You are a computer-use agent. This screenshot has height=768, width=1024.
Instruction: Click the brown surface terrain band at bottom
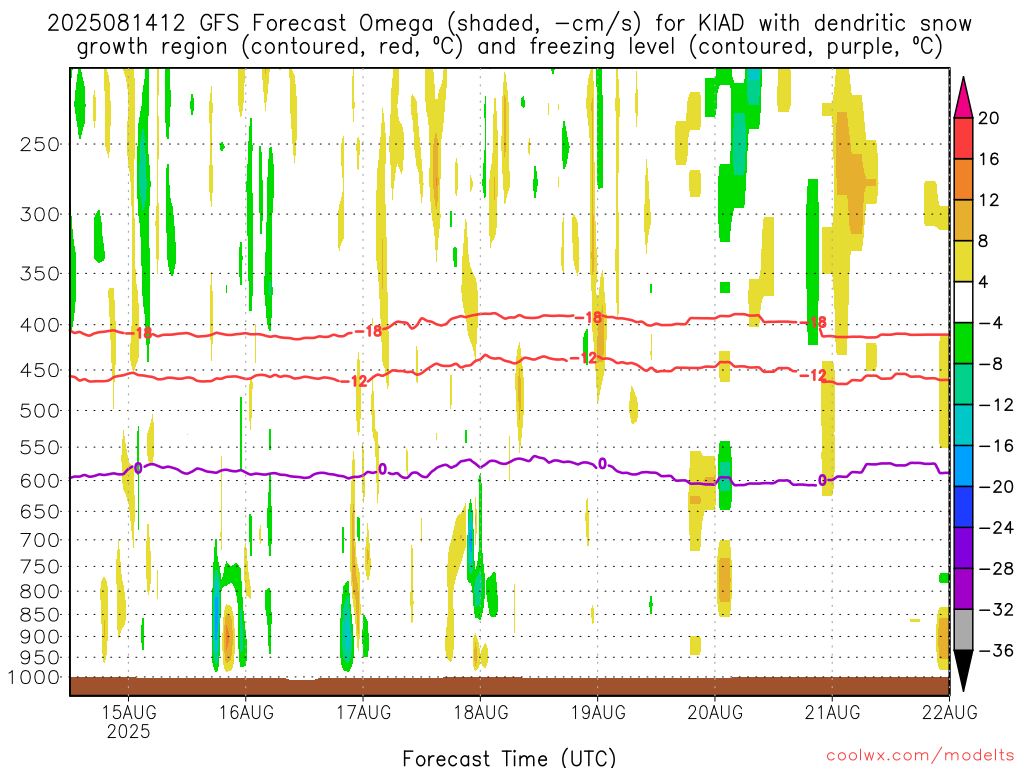pos(509,686)
